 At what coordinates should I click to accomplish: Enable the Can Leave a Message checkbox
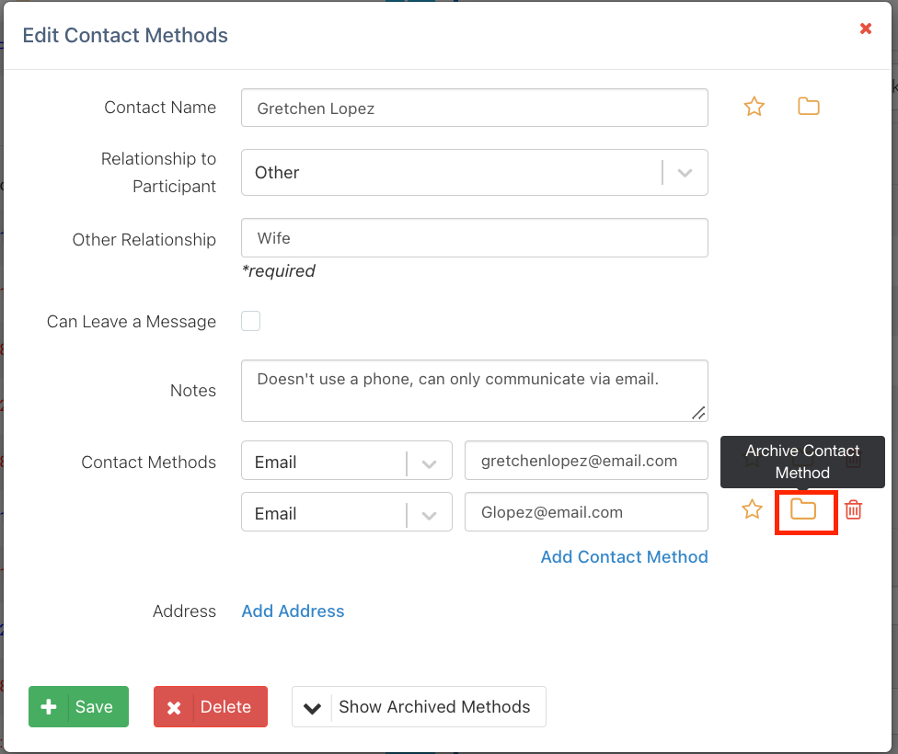(x=251, y=321)
